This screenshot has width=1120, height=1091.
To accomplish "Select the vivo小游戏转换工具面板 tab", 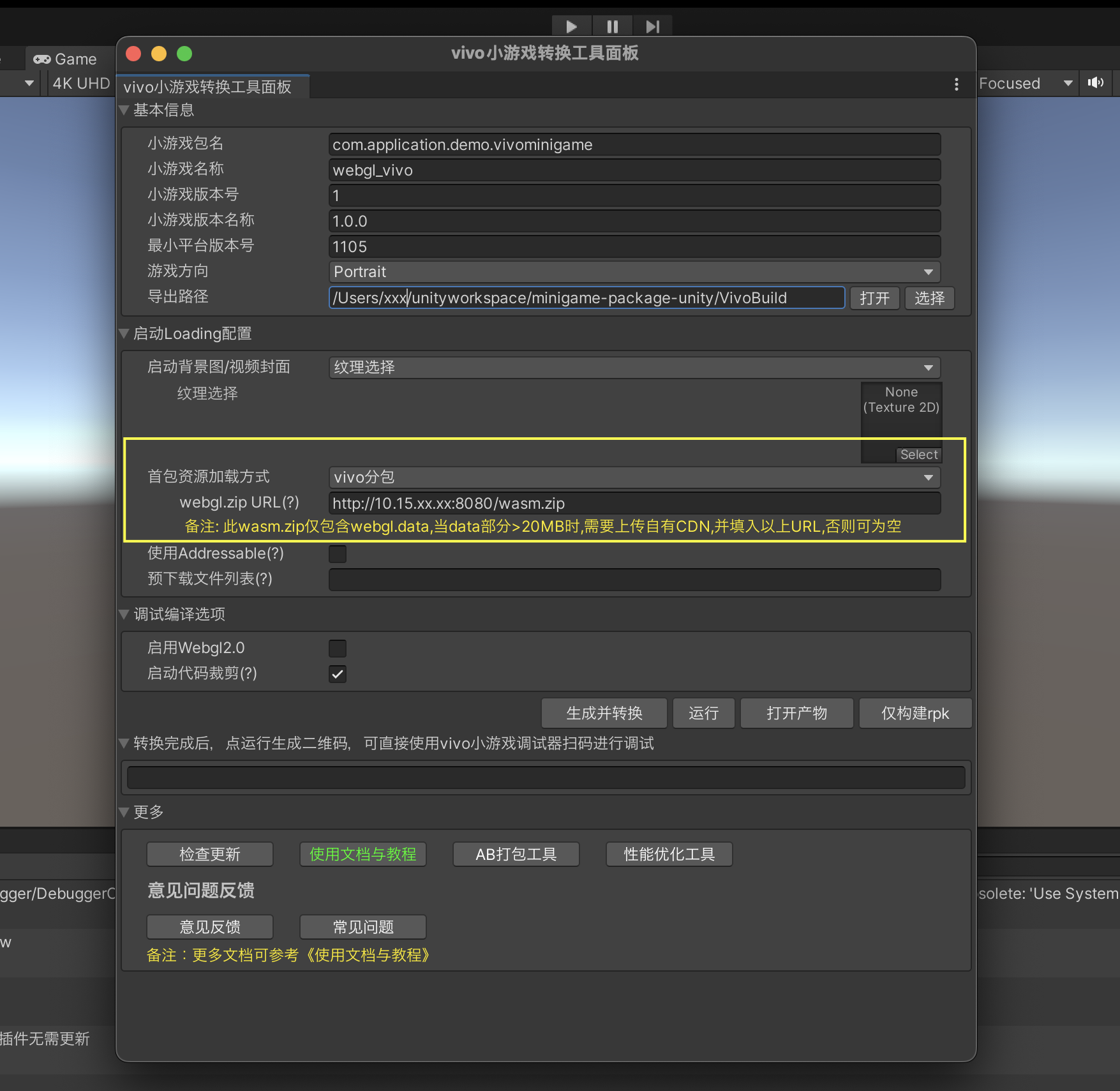I will [x=213, y=87].
